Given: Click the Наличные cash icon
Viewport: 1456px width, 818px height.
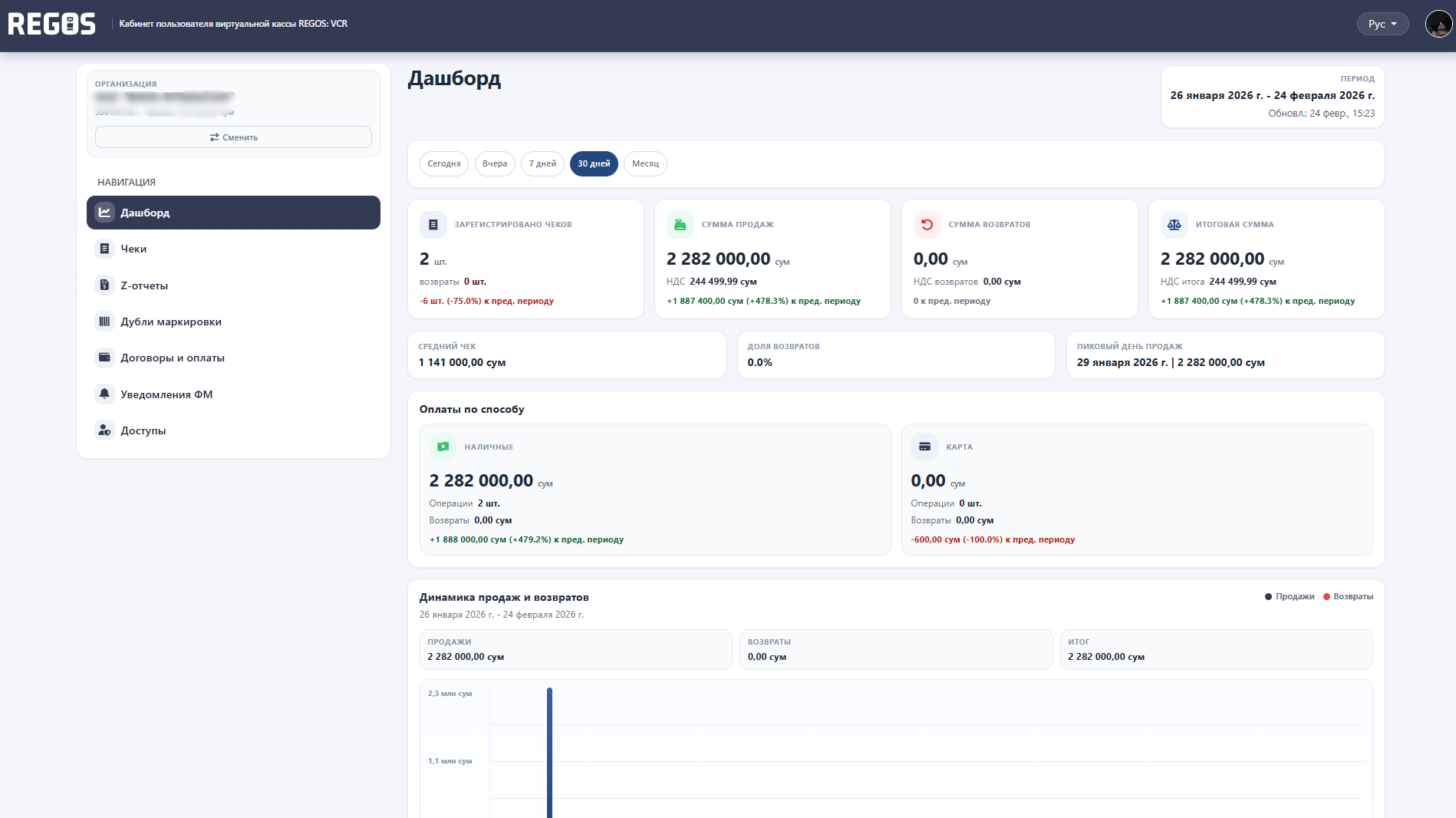Looking at the screenshot, I should 443,447.
